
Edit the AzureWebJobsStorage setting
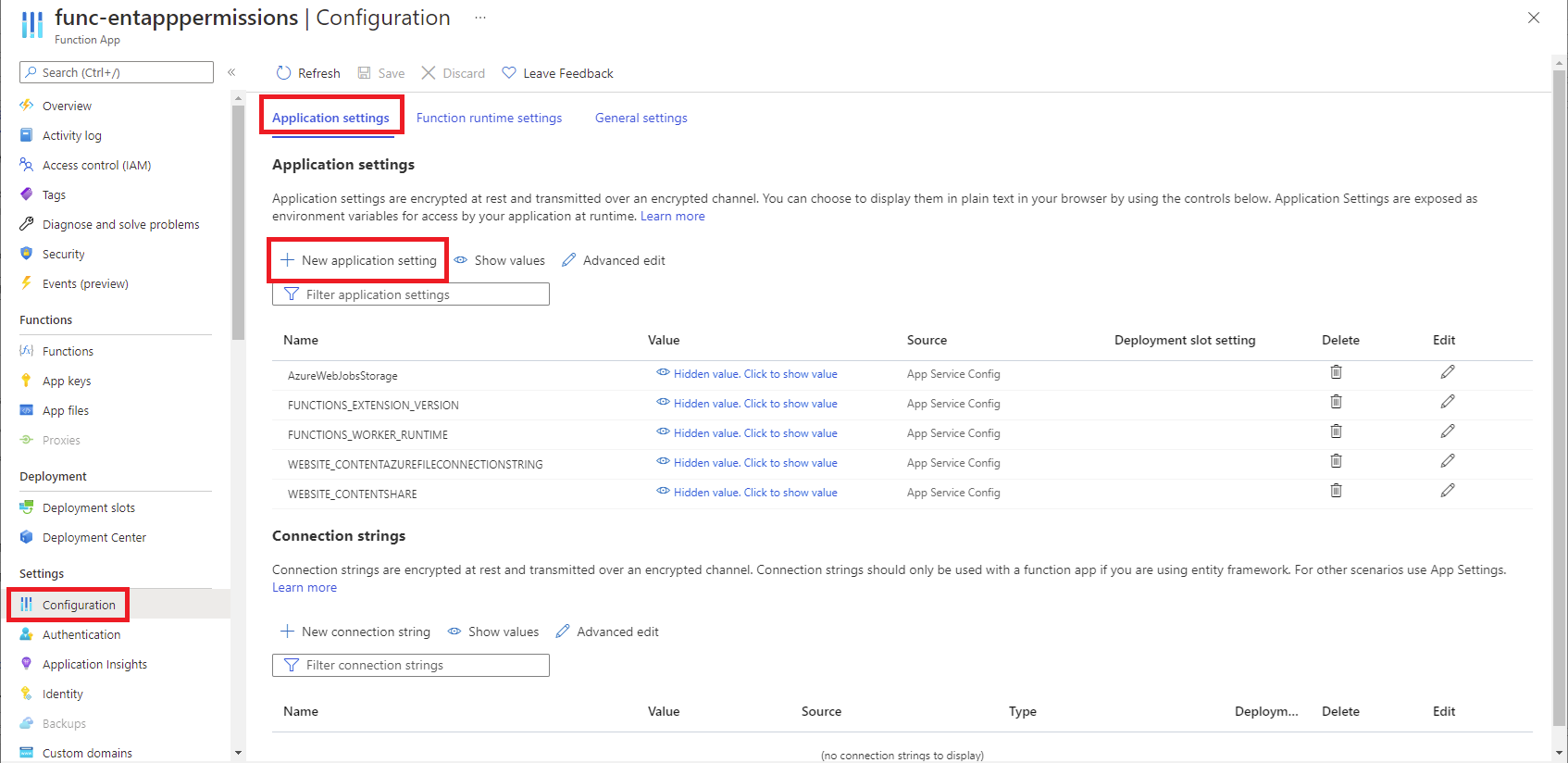pos(1448,372)
